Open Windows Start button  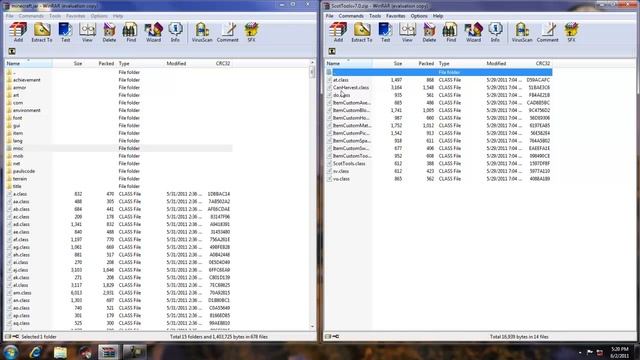(11, 352)
